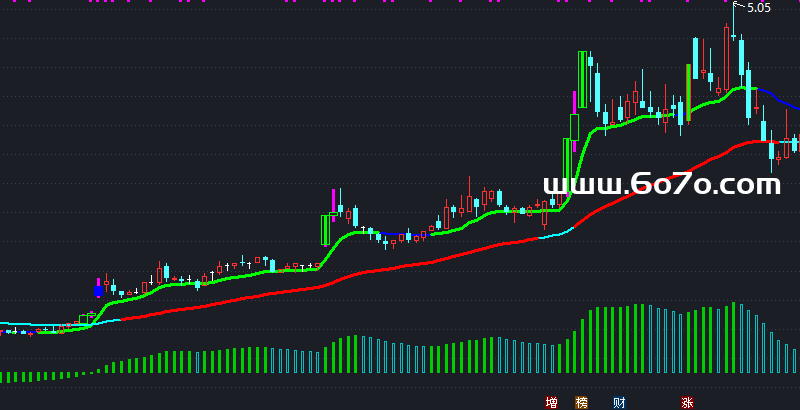Click the white flag marker beside 5.05
Image resolution: width=800 pixels, height=410 pixels.
tap(737, 7)
